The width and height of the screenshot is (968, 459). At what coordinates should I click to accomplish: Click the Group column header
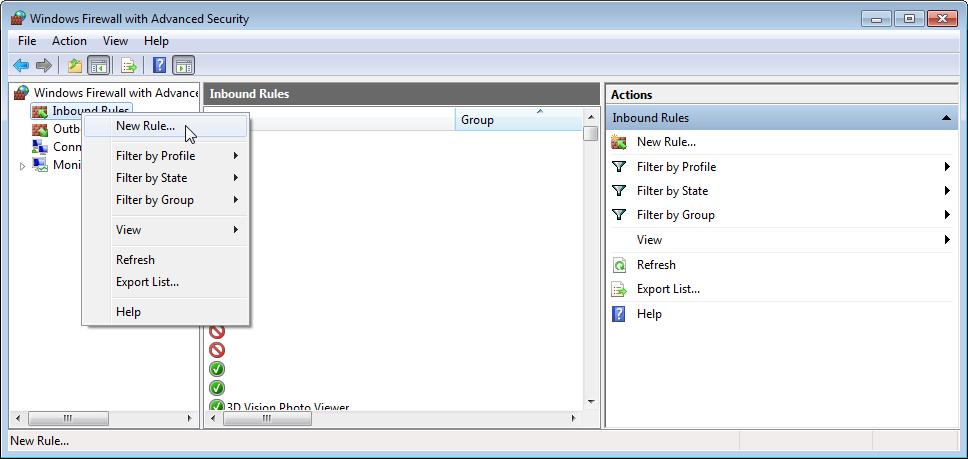point(518,120)
